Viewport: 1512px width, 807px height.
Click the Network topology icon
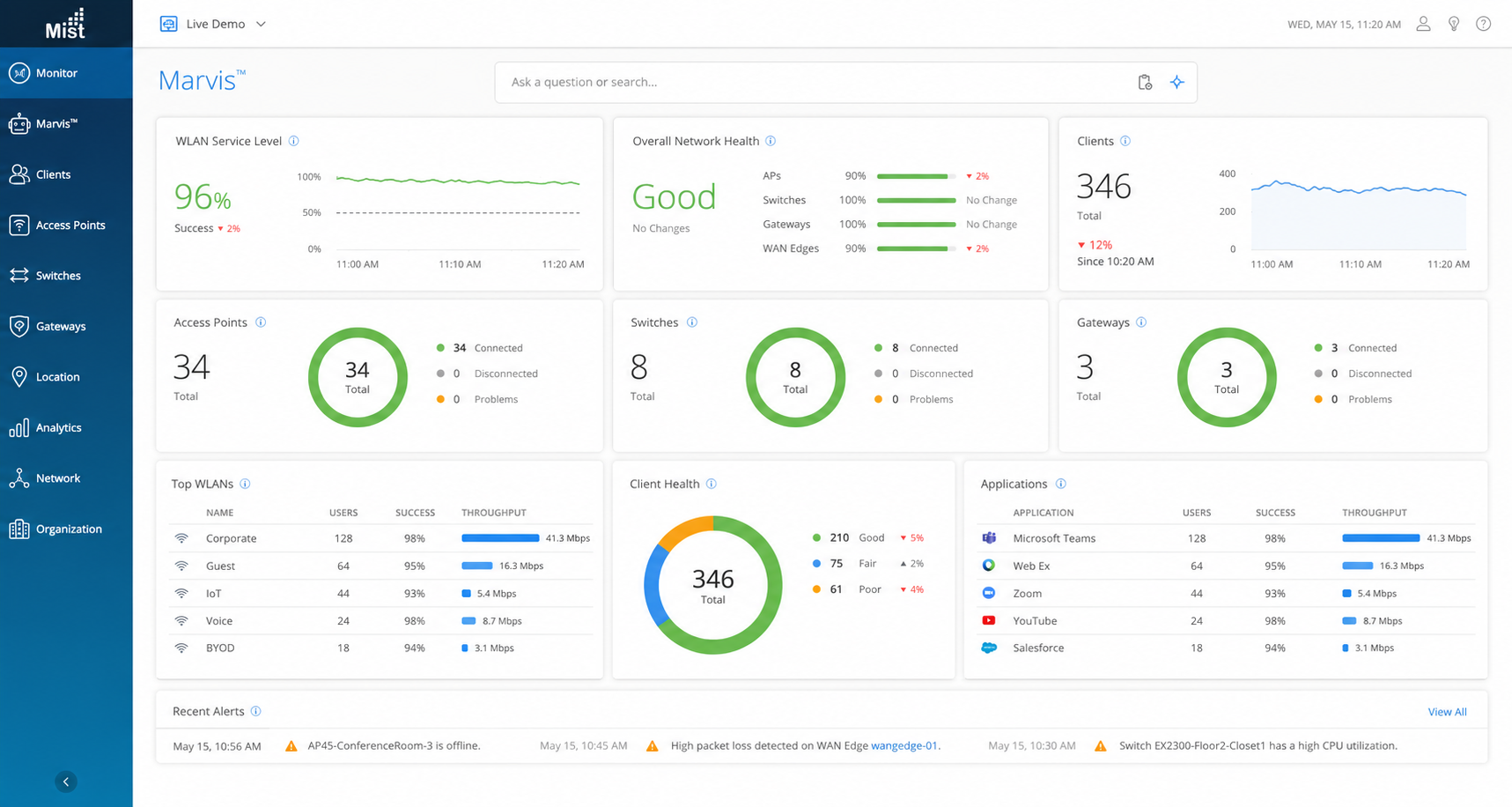click(x=19, y=478)
